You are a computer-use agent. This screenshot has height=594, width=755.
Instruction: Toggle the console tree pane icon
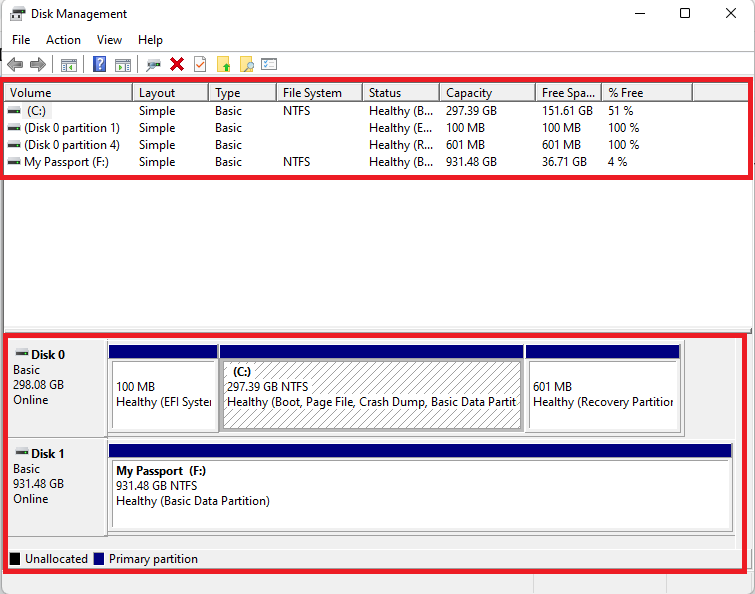(x=68, y=65)
